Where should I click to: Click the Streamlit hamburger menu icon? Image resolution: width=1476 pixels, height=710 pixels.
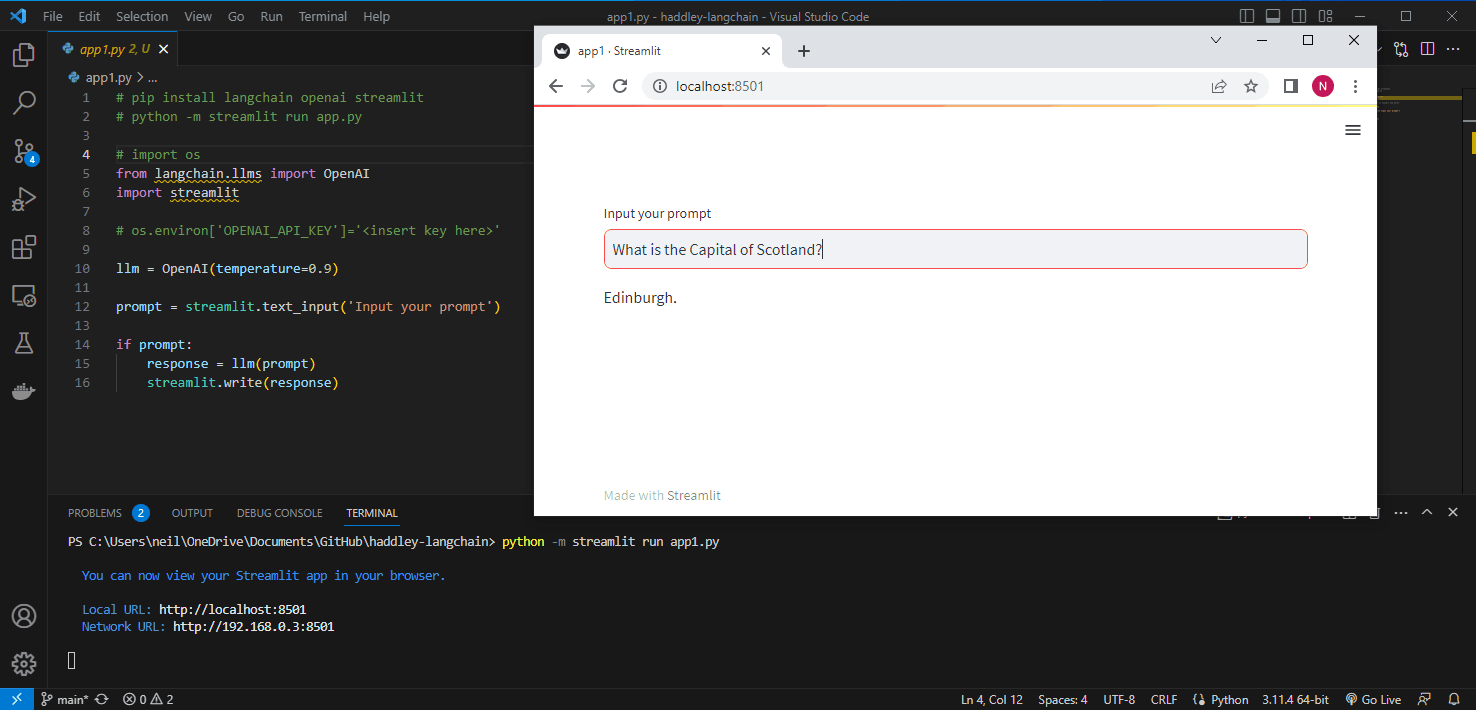pos(1352,130)
